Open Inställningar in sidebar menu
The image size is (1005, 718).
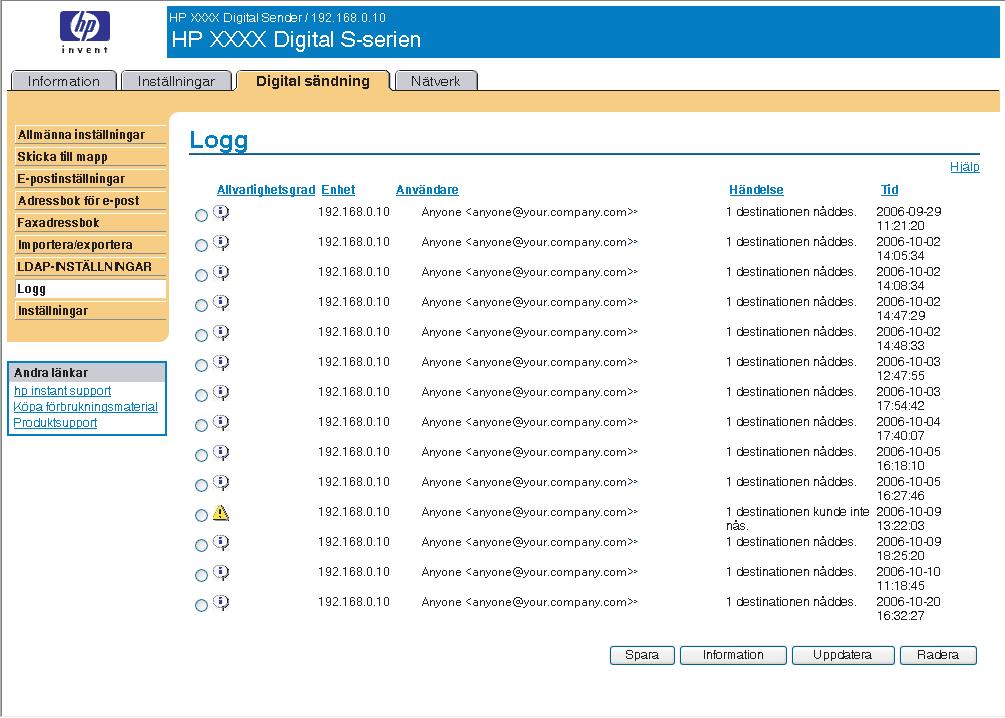pyautogui.click(x=90, y=311)
